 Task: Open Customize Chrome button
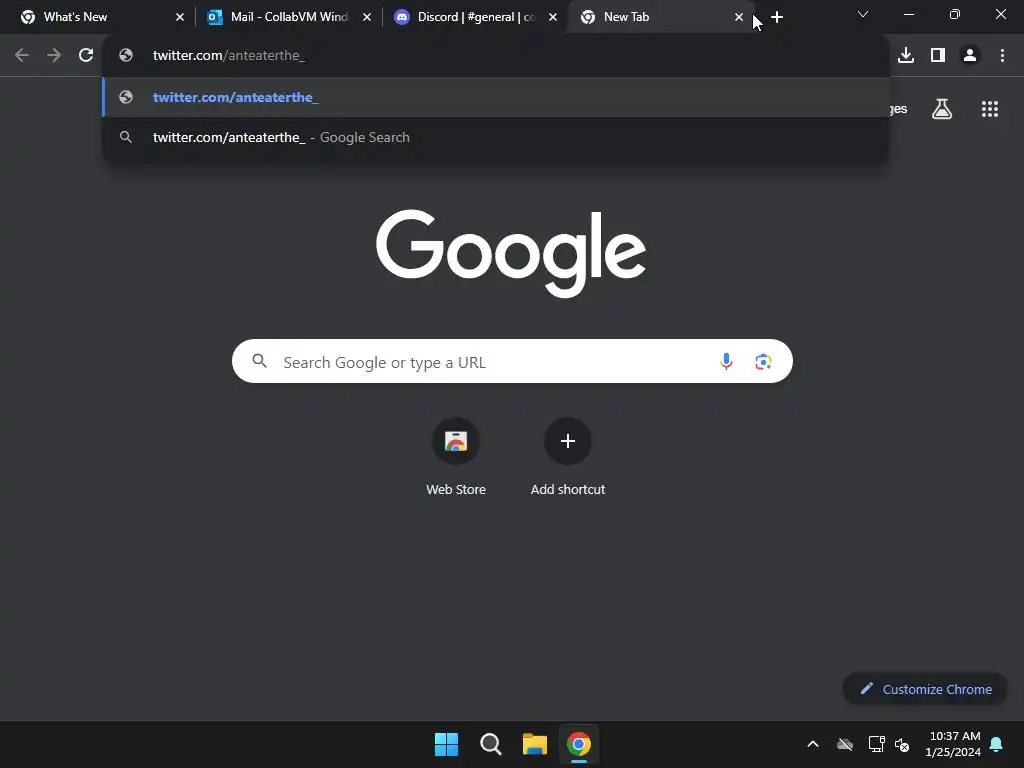(x=925, y=689)
